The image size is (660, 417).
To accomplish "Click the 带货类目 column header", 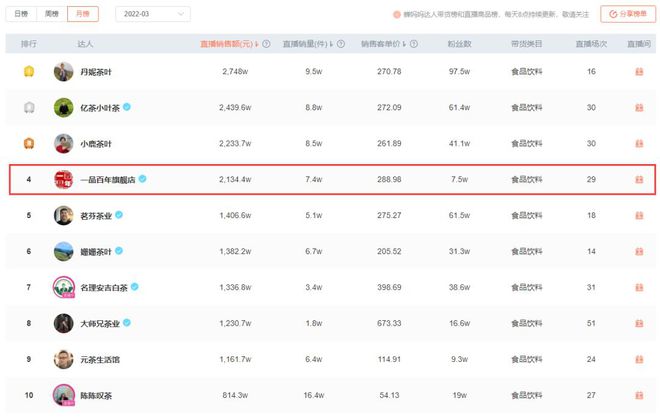I will (526, 44).
